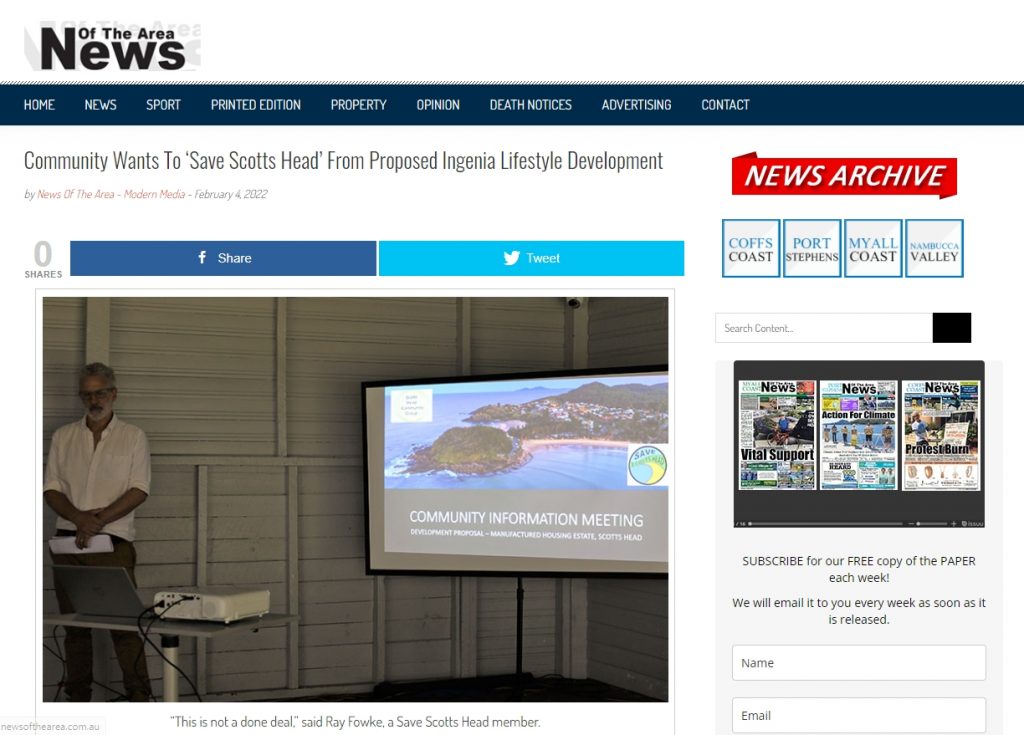Open the Vital Support newspaper cover
1024x735 pixels.
pos(777,435)
